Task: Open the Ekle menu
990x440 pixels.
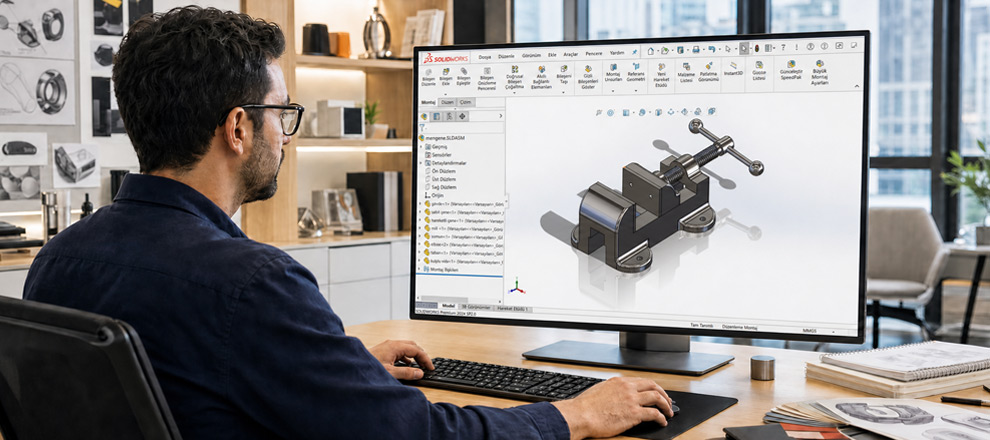Action: click(552, 55)
